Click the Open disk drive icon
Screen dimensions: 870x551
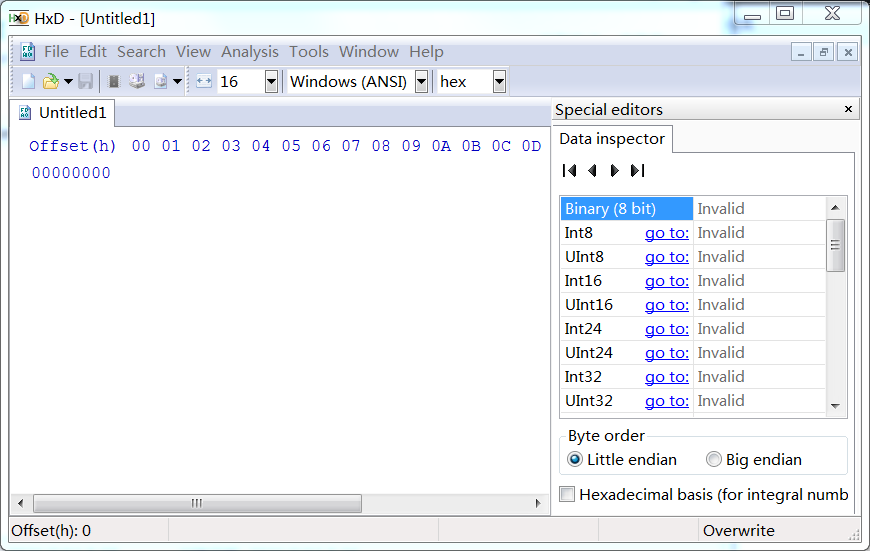coord(137,82)
